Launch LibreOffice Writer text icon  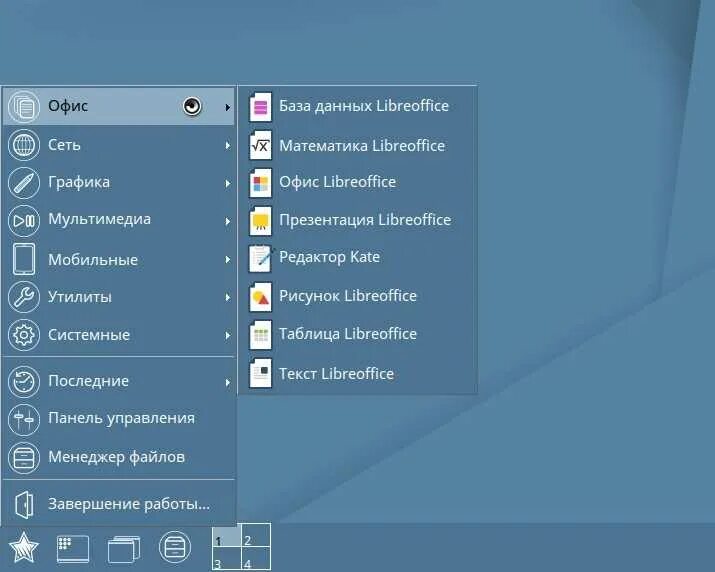coord(260,373)
